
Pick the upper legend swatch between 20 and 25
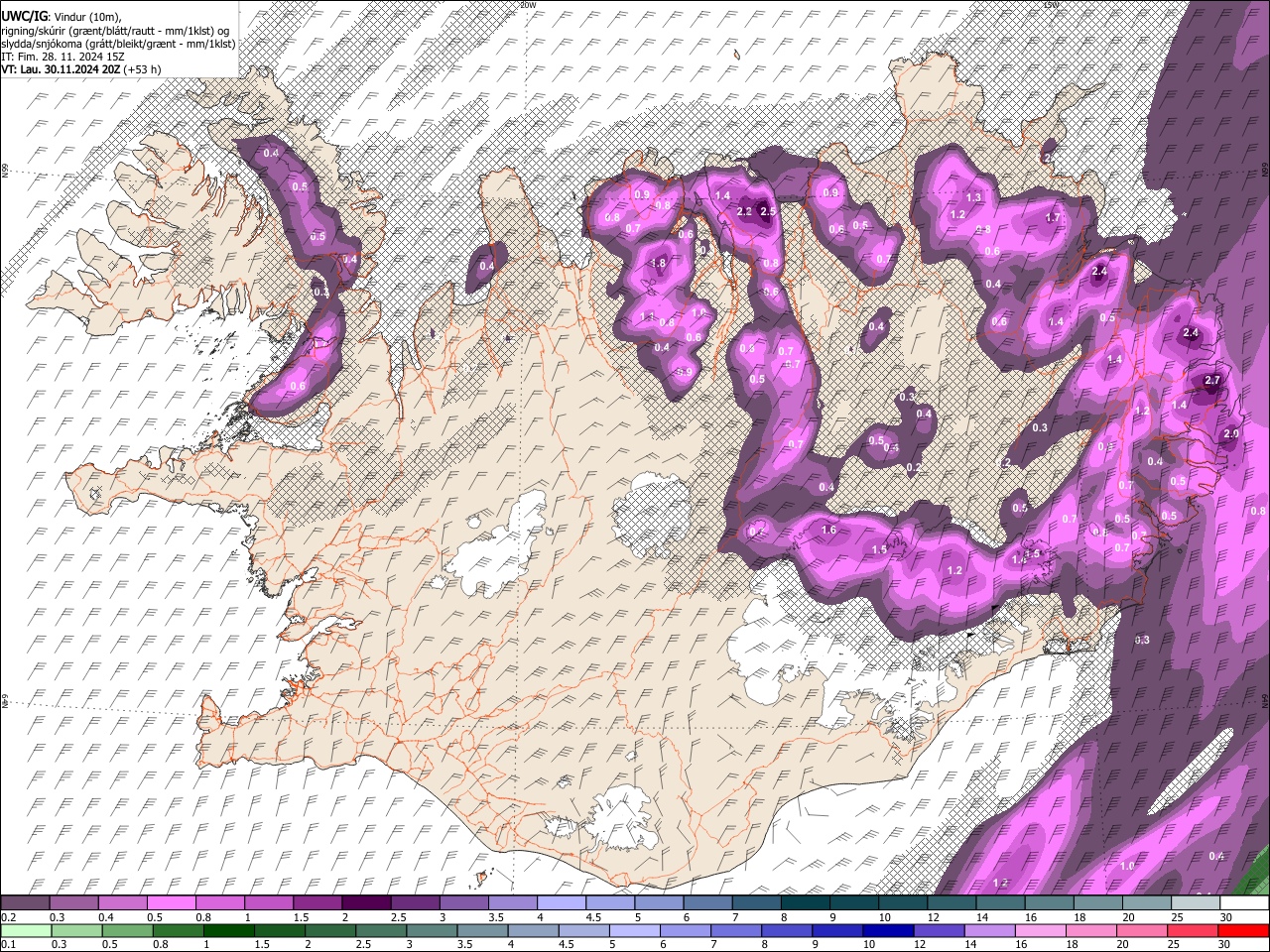tap(1146, 903)
